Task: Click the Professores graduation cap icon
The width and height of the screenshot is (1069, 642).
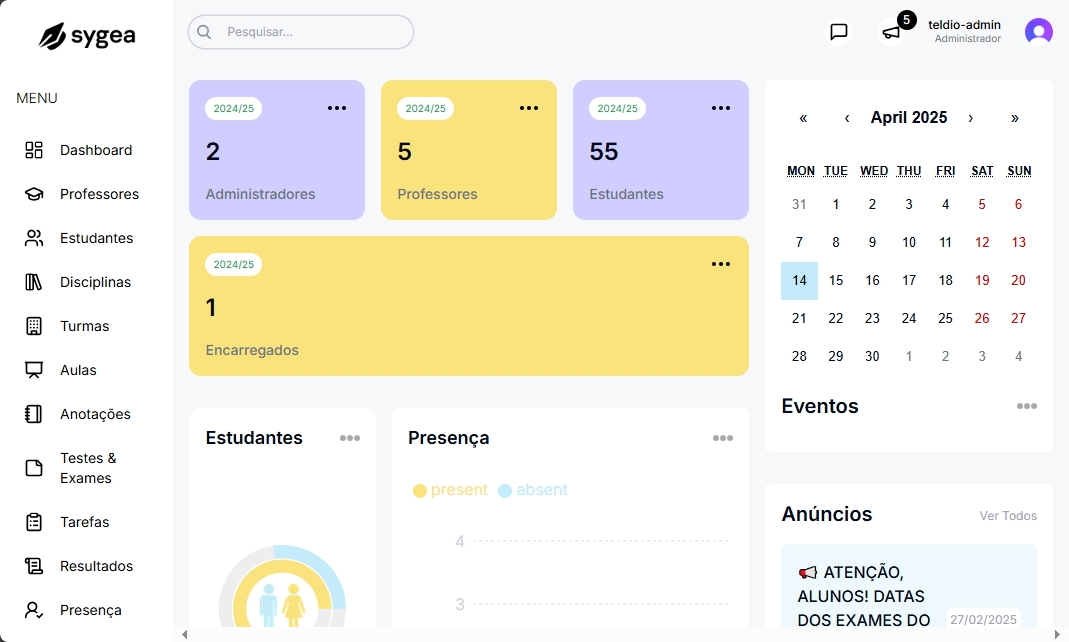Action: click(x=34, y=194)
